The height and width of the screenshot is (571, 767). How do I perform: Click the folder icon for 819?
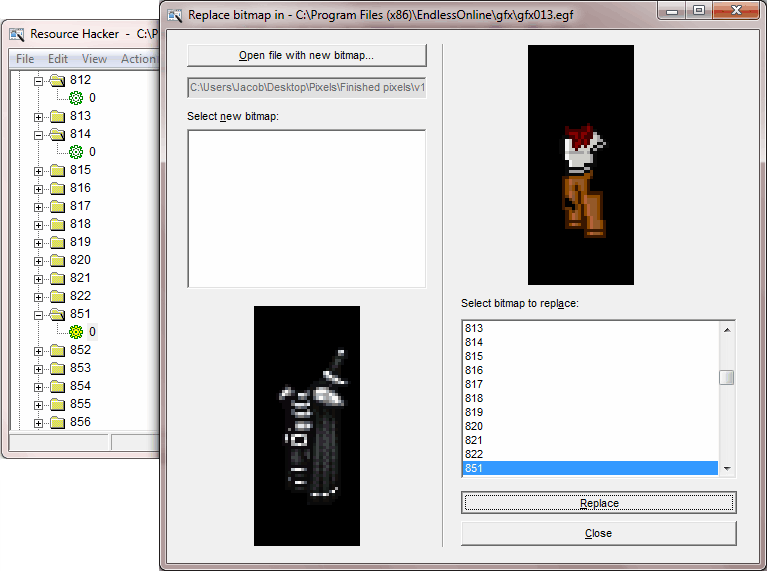(x=57, y=242)
